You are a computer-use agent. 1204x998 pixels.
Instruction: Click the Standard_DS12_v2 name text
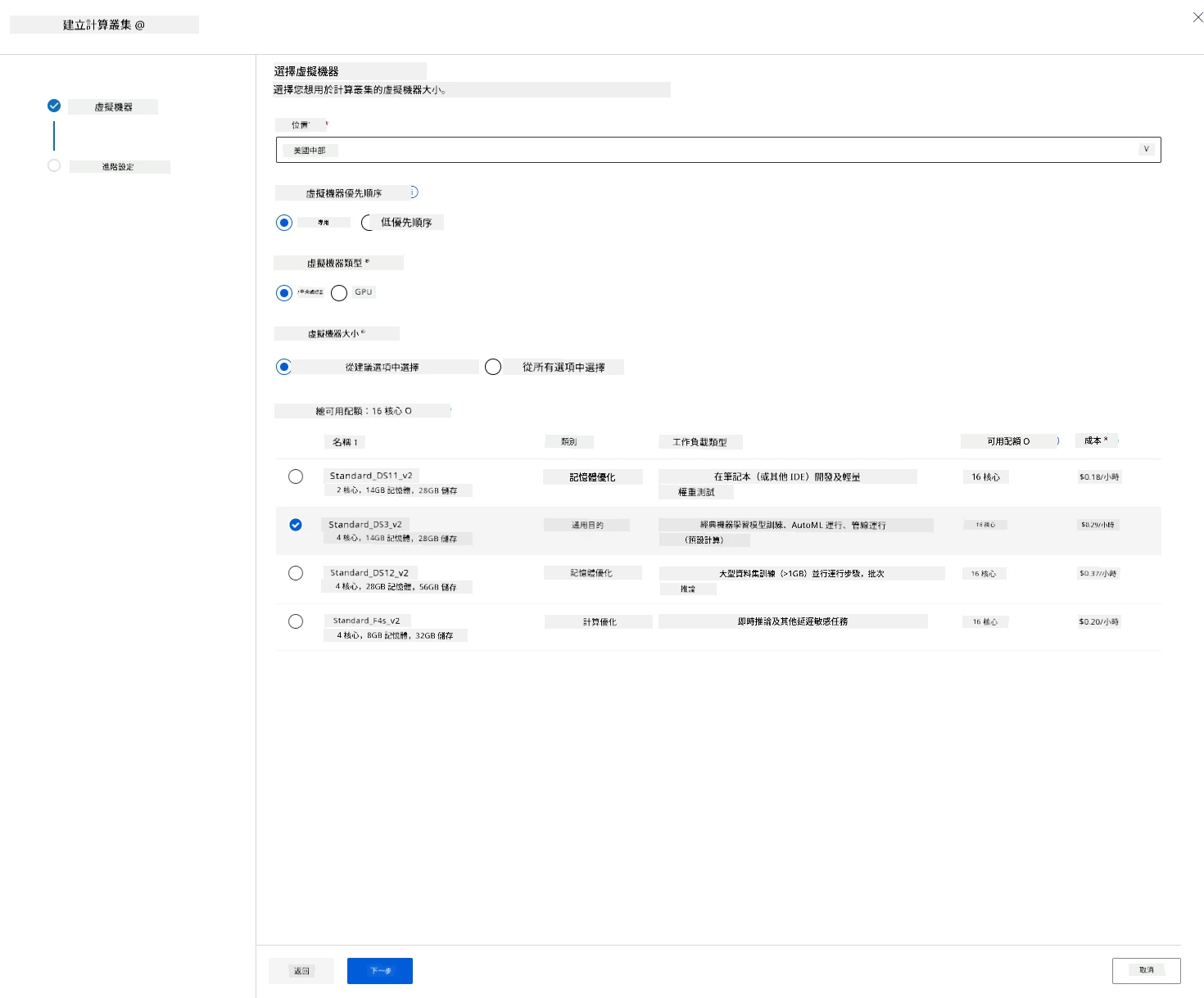(369, 573)
